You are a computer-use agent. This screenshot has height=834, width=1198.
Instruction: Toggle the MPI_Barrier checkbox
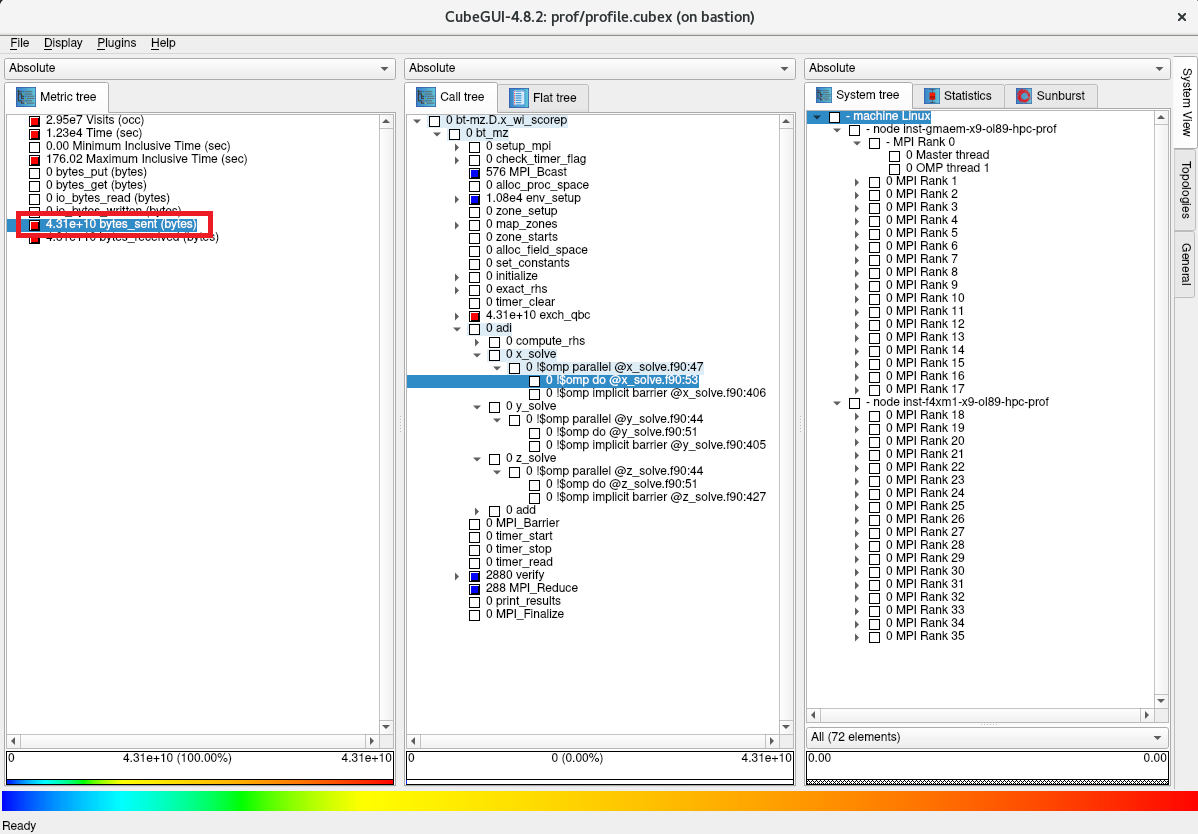(x=475, y=524)
